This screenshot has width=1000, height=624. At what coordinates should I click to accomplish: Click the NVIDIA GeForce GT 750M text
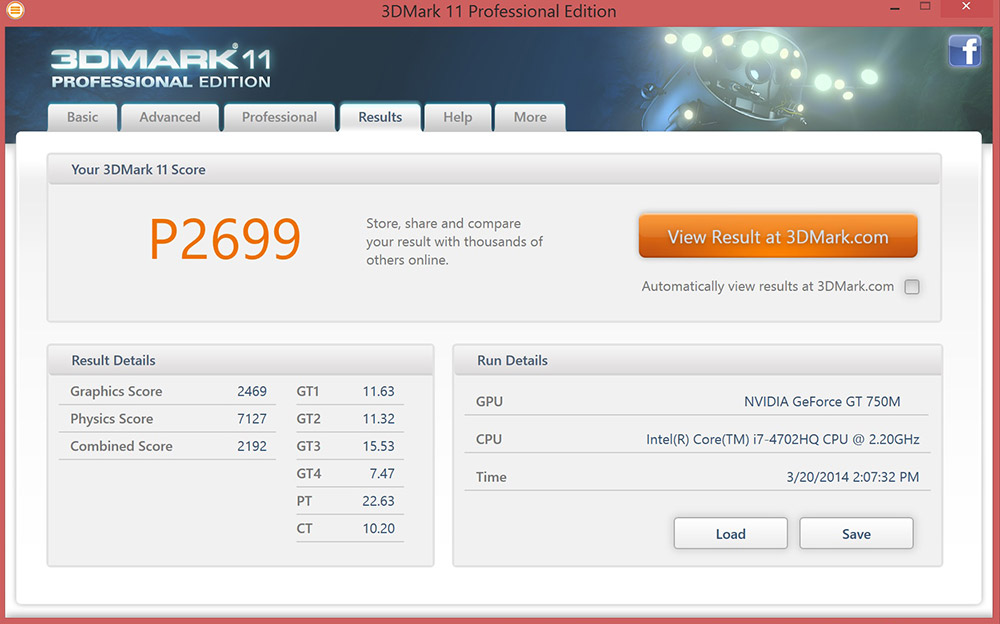pyautogui.click(x=822, y=401)
